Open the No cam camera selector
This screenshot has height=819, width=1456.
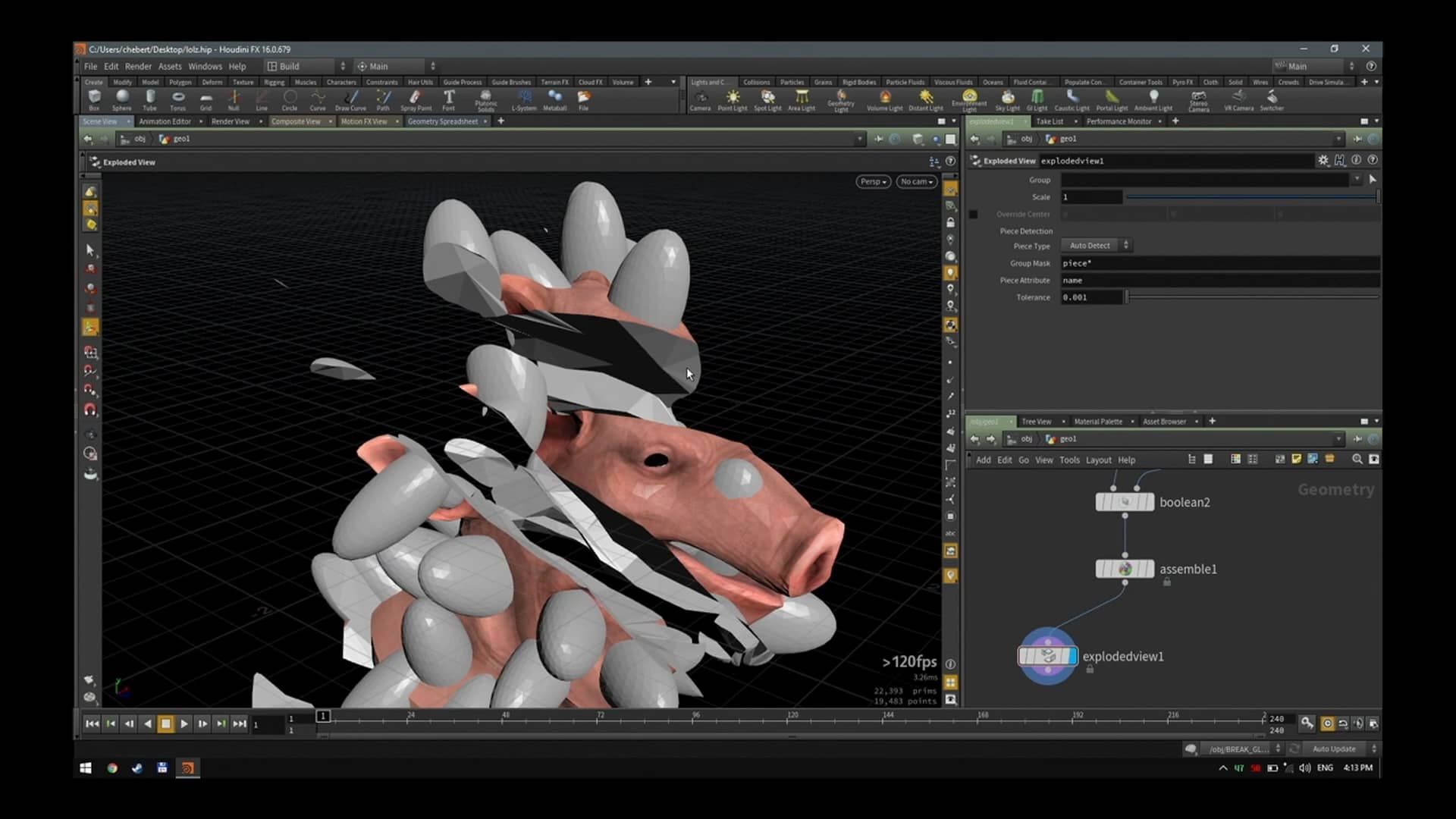coord(916,181)
